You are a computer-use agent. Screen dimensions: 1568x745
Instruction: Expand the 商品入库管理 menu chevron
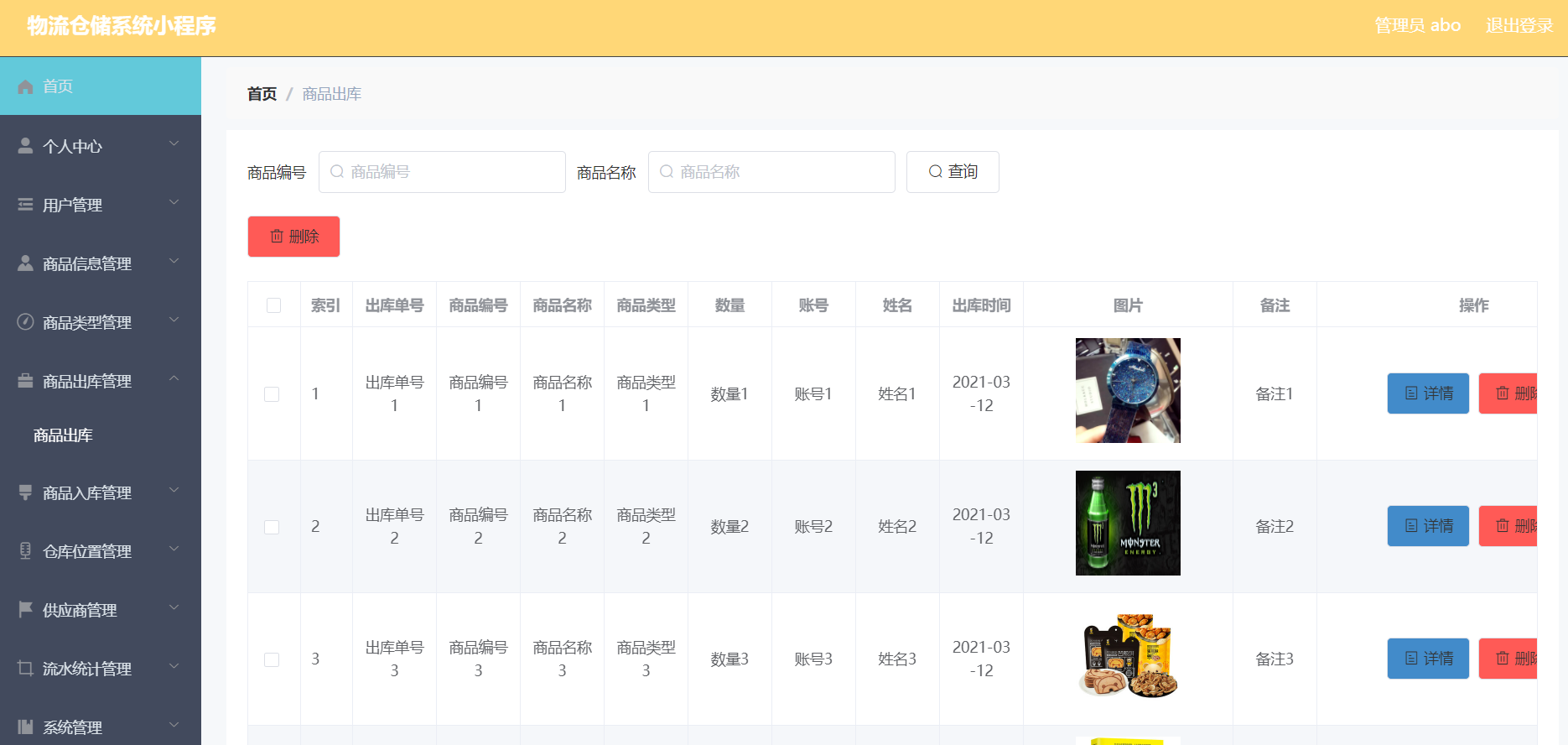(174, 491)
